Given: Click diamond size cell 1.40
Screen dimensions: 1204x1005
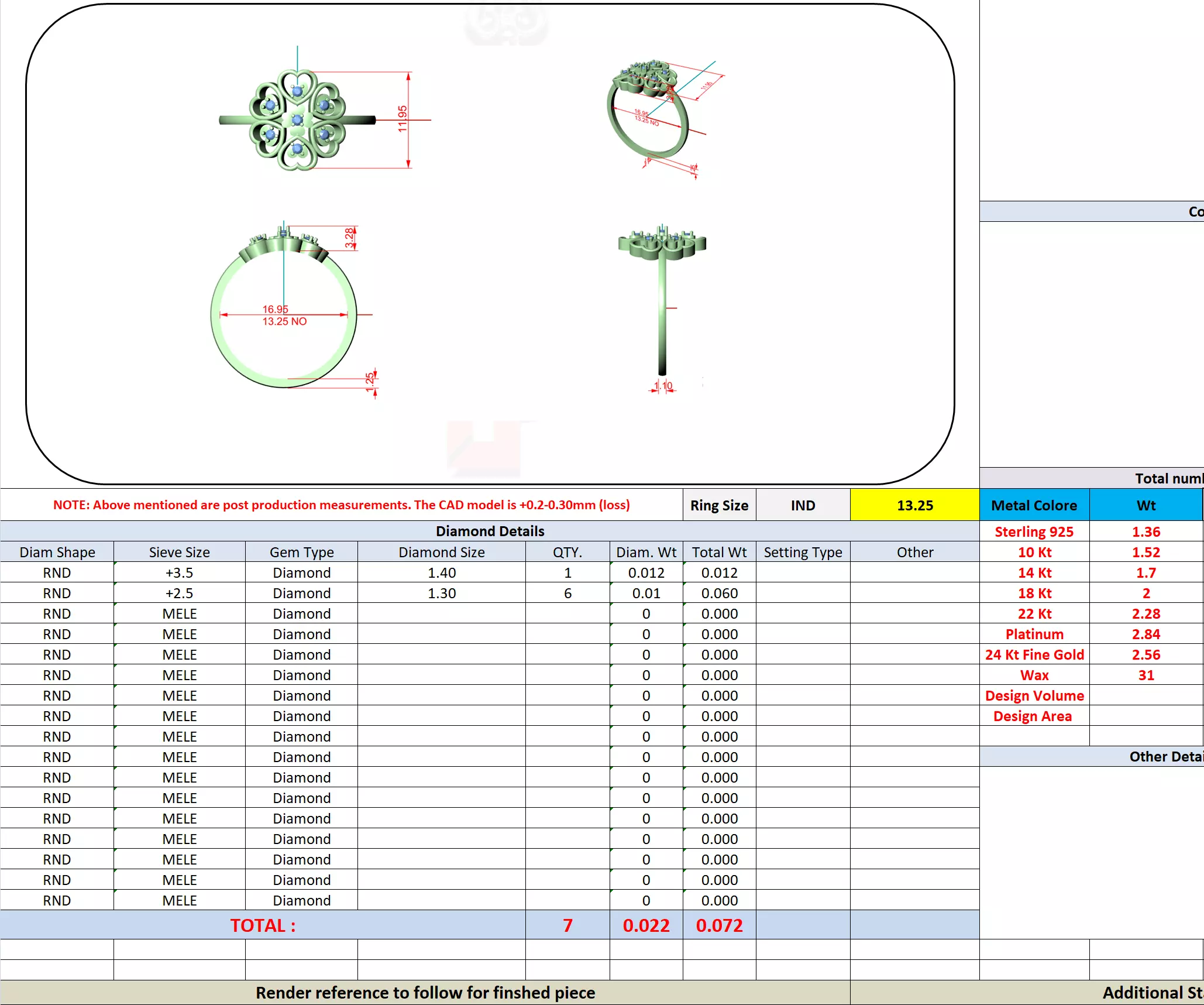Looking at the screenshot, I should point(441,572).
